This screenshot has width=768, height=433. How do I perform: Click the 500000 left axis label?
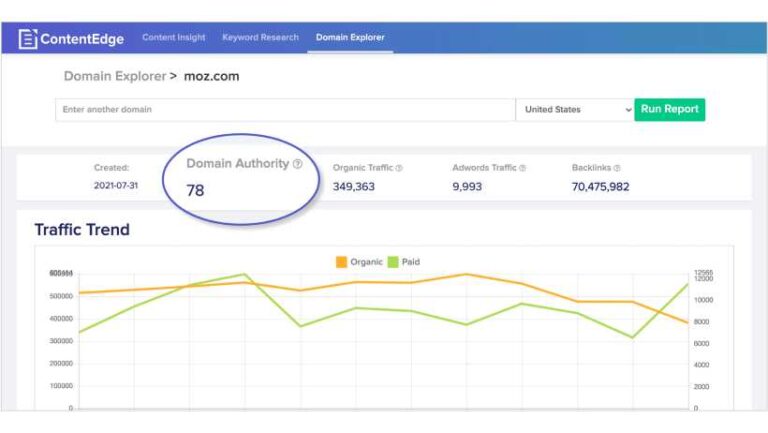[61, 296]
